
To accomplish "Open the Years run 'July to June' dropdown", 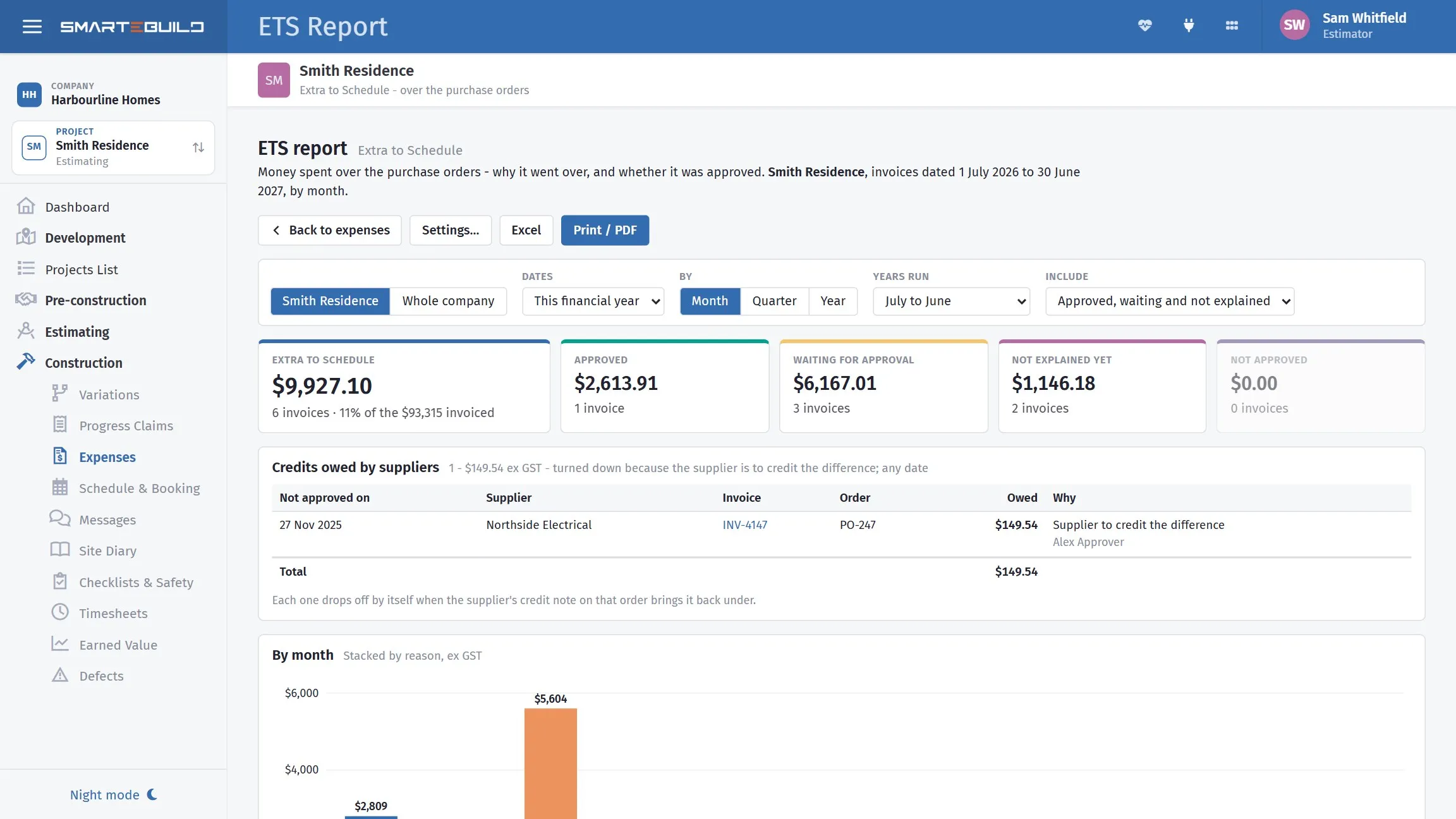I will 951,301.
